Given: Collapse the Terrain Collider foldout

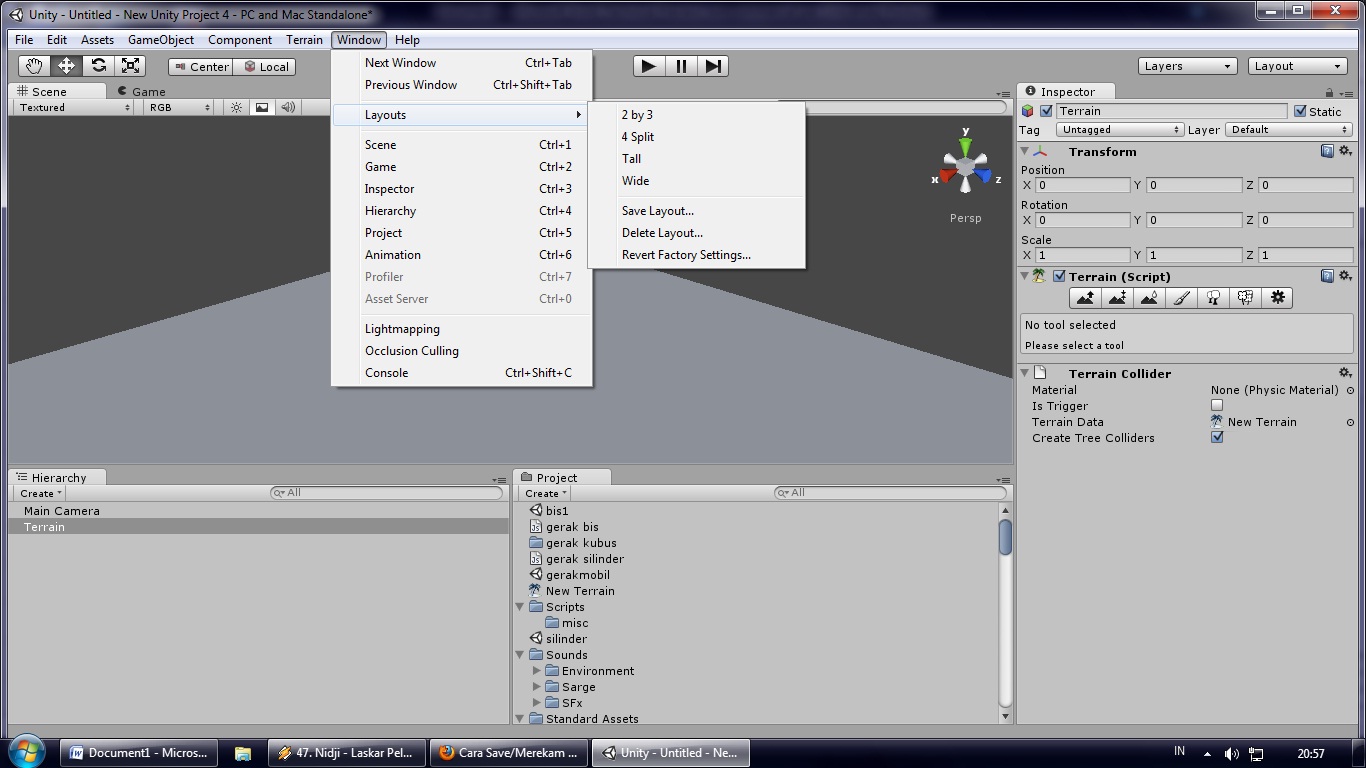Looking at the screenshot, I should tap(1025, 374).
